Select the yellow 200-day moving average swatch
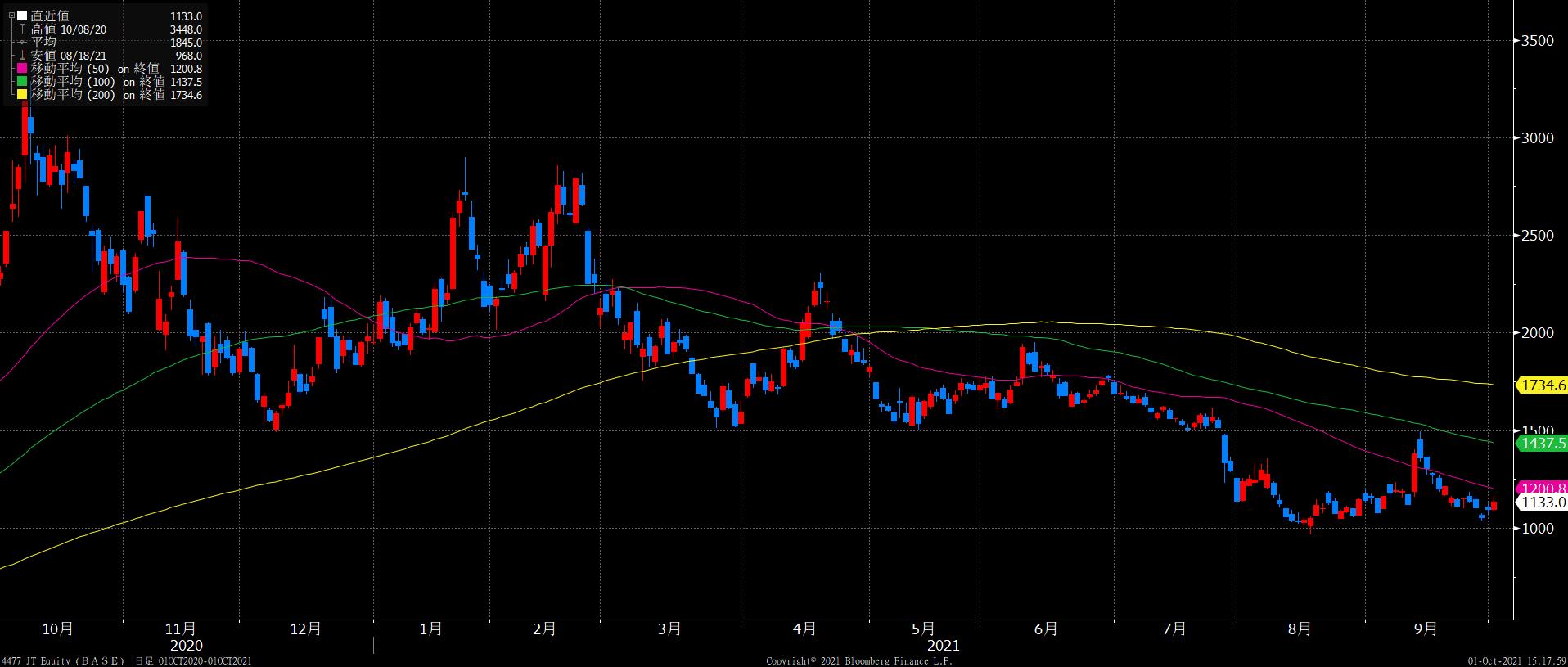Image resolution: width=1568 pixels, height=667 pixels. 22,95
